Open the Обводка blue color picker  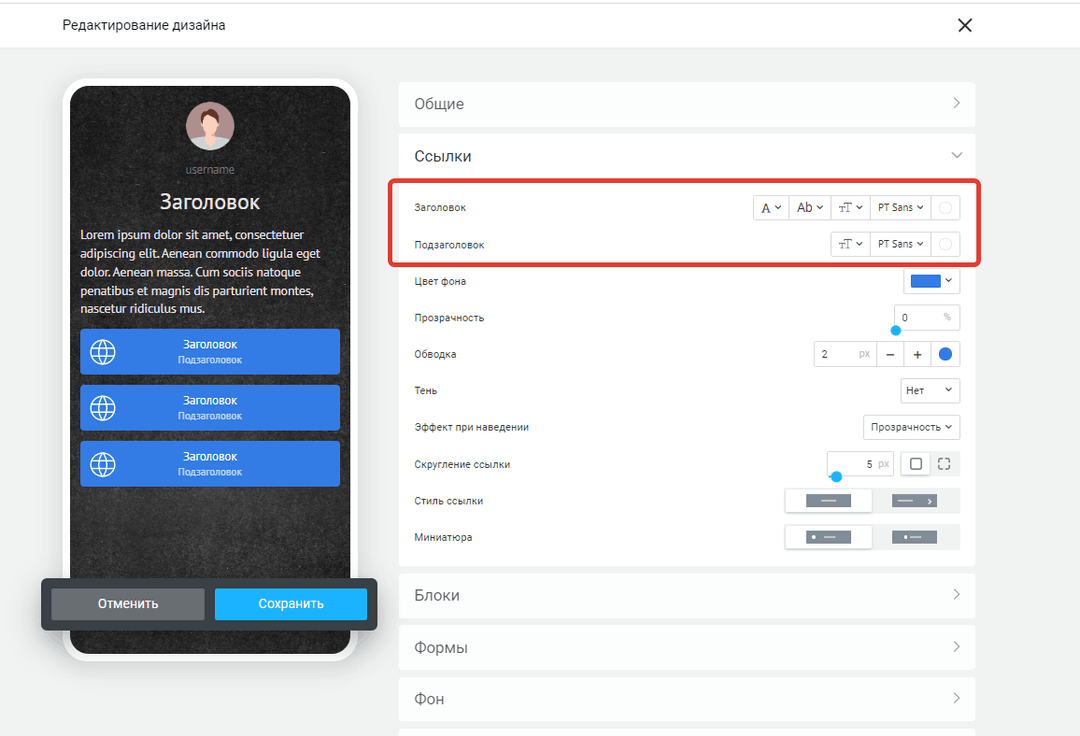[945, 354]
